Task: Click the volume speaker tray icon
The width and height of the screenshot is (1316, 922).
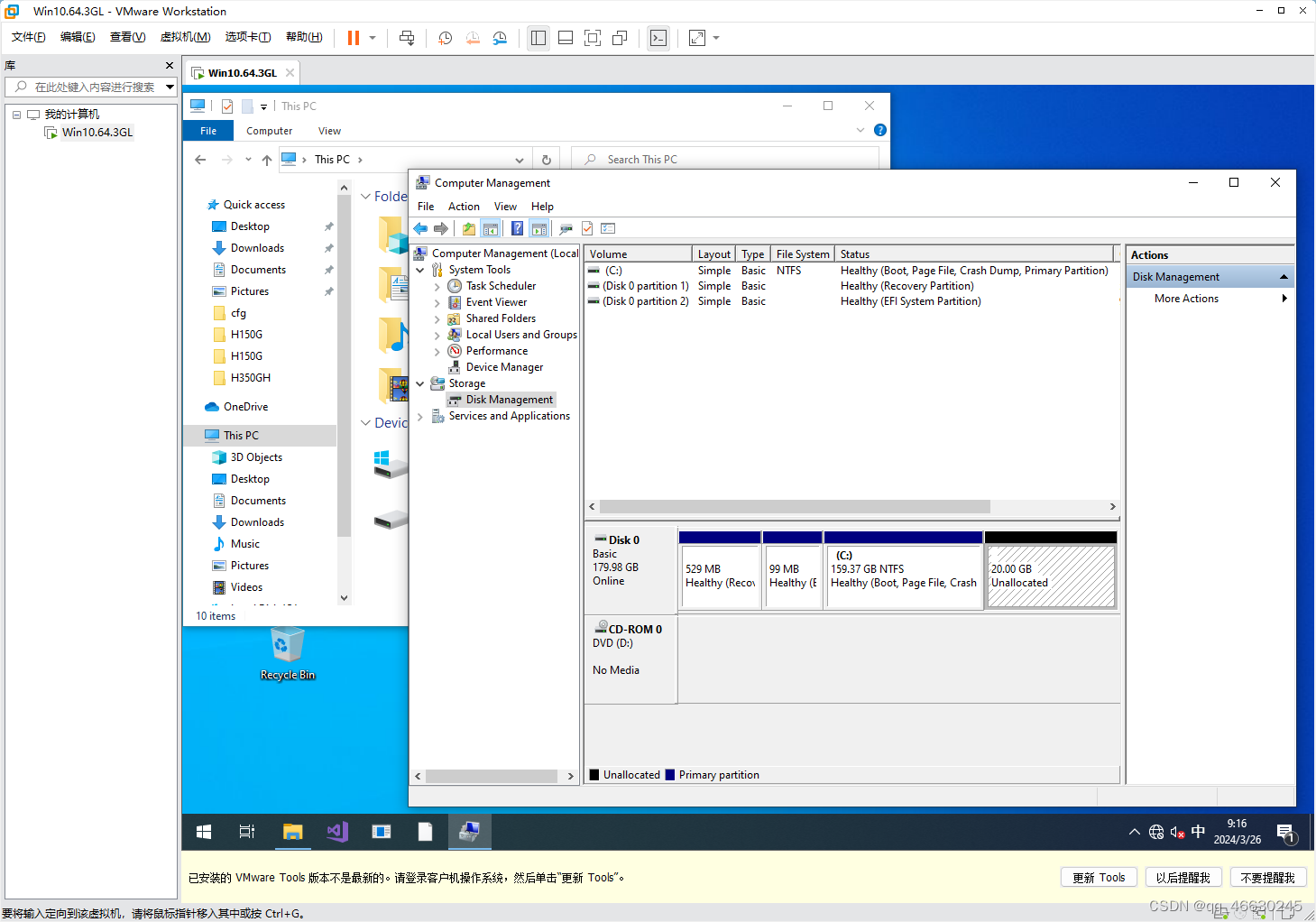Action: [x=1177, y=833]
